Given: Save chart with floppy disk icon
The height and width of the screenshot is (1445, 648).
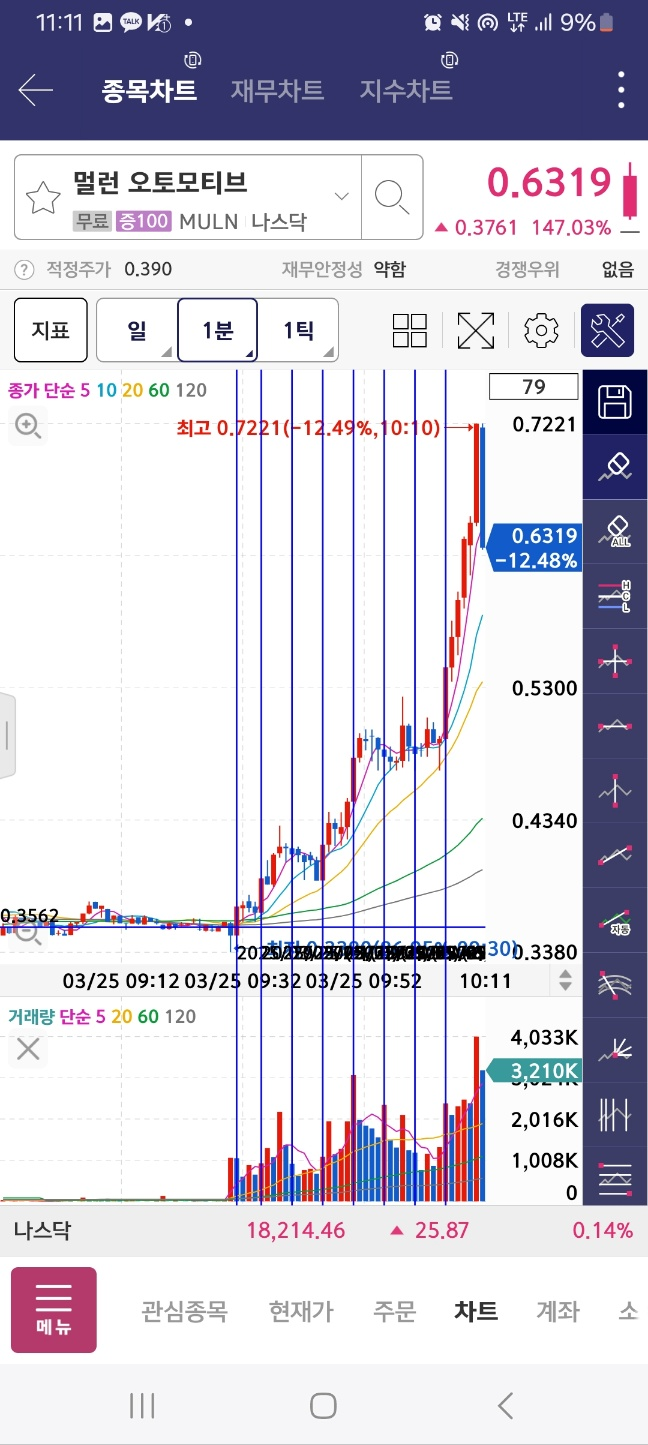Looking at the screenshot, I should (x=615, y=402).
